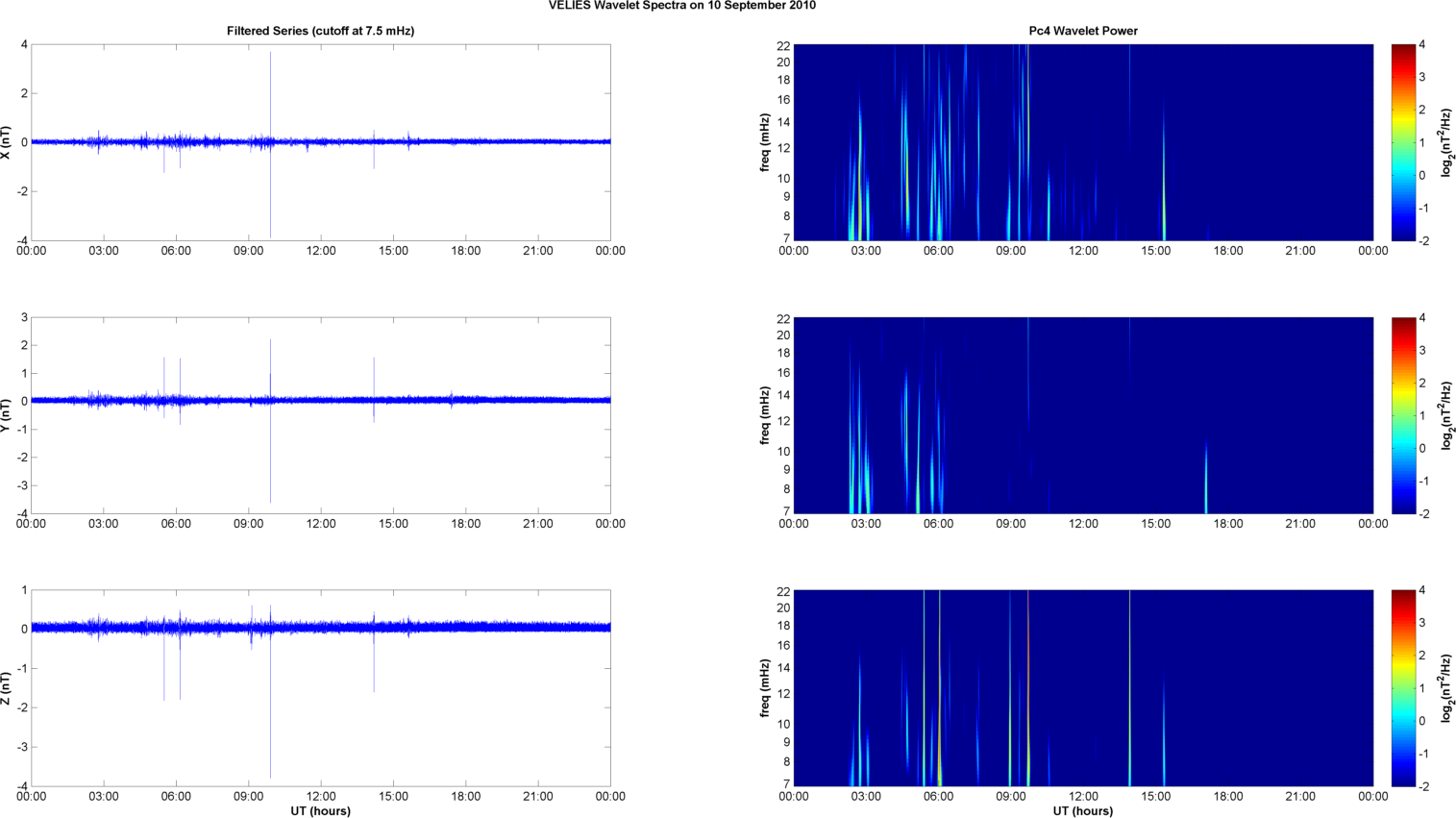Click the colorbar beside the top wavelet spectrum
1456x818 pixels.
[1403, 142]
